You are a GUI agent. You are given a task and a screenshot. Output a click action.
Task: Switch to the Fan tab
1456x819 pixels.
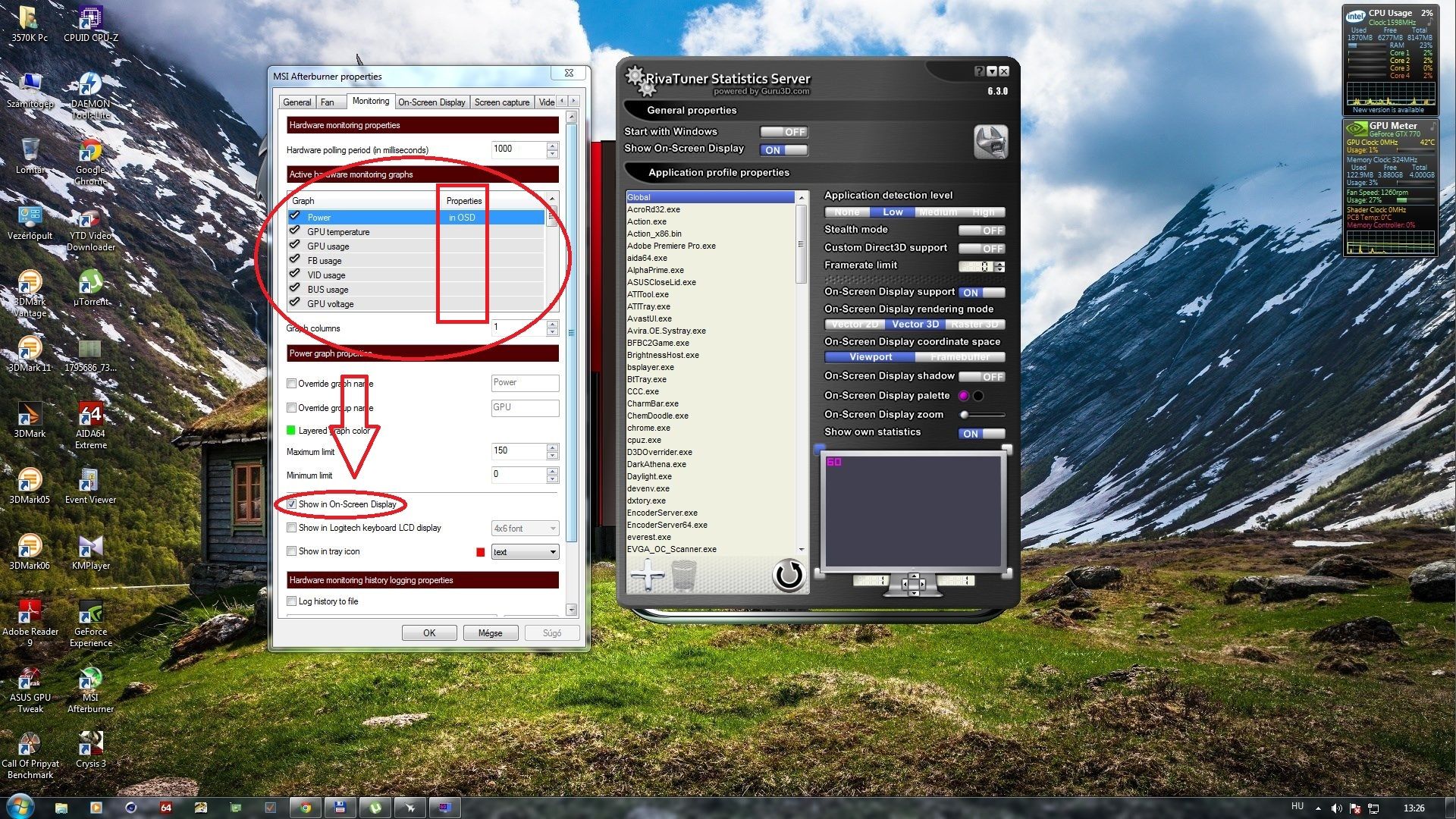point(327,102)
